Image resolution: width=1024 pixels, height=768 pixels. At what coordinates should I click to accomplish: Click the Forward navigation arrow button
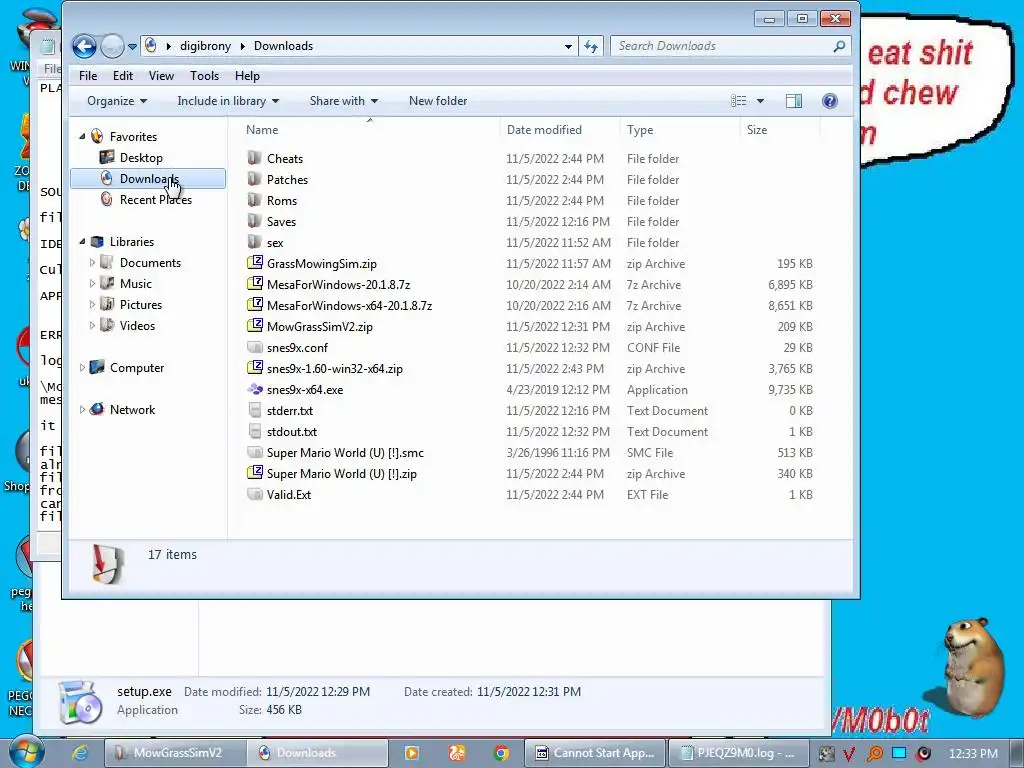(x=112, y=46)
